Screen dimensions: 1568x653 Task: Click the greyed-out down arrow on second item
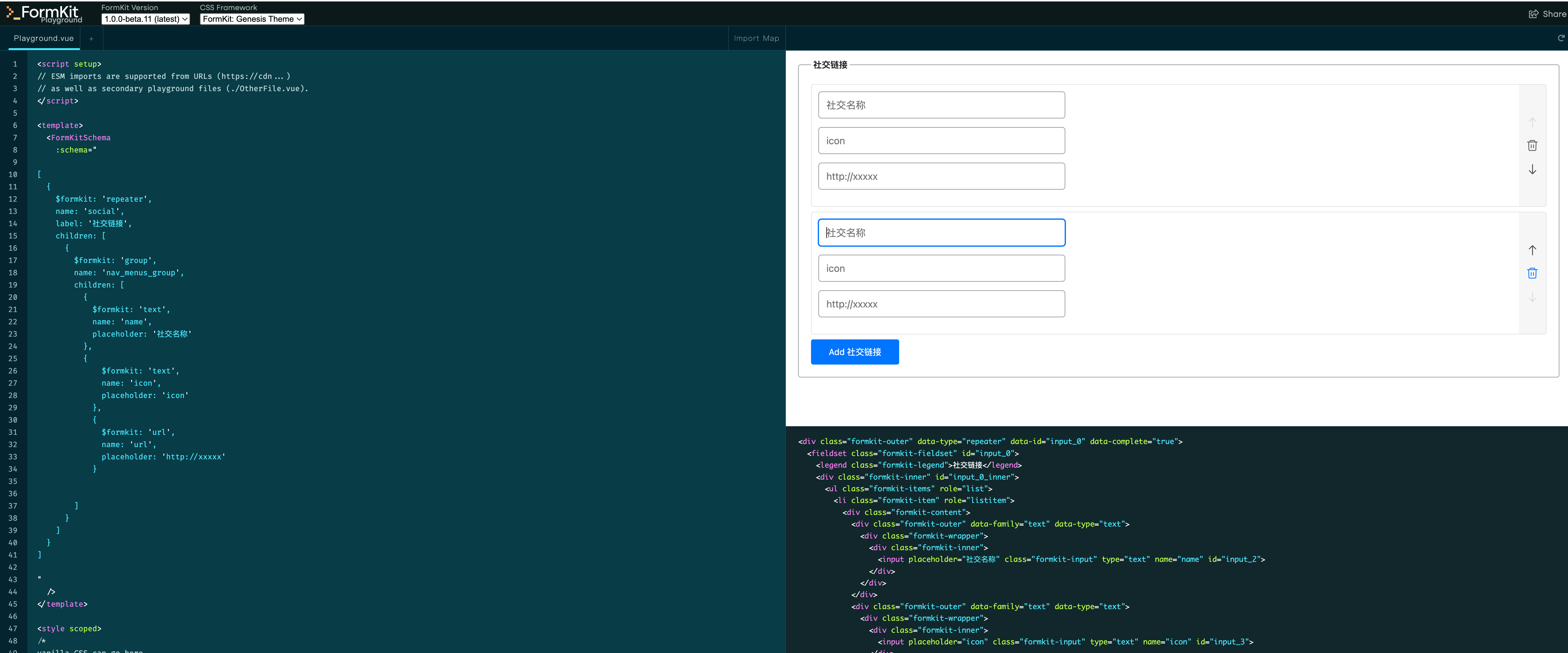click(x=1532, y=297)
